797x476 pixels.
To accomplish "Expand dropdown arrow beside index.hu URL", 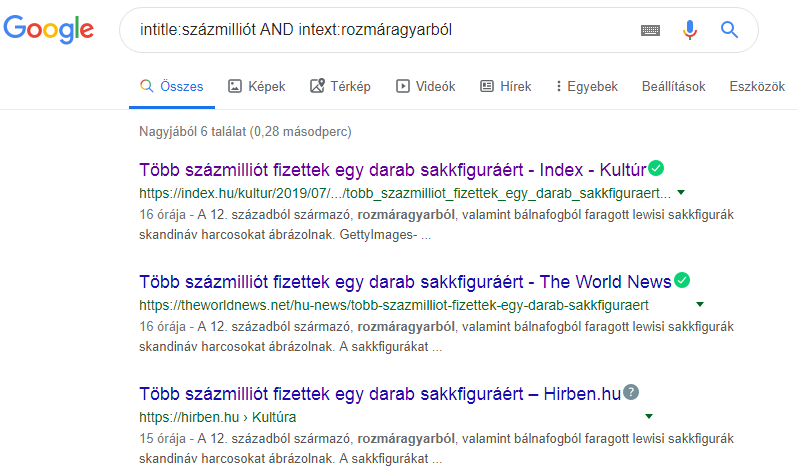I will 681,193.
